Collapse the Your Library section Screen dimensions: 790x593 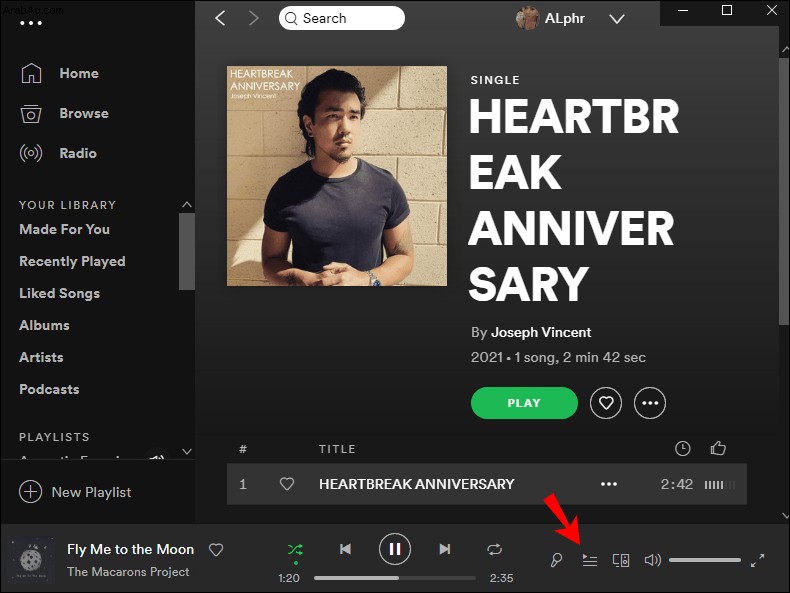tap(187, 205)
